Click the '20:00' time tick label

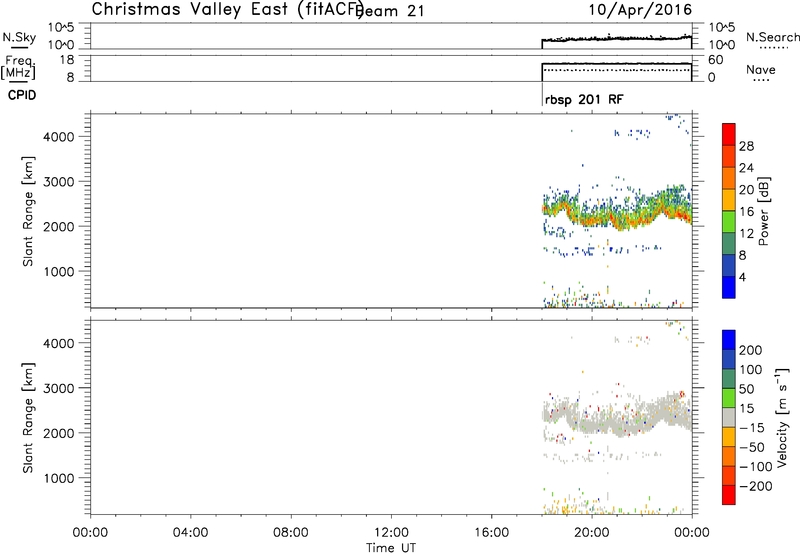point(591,533)
